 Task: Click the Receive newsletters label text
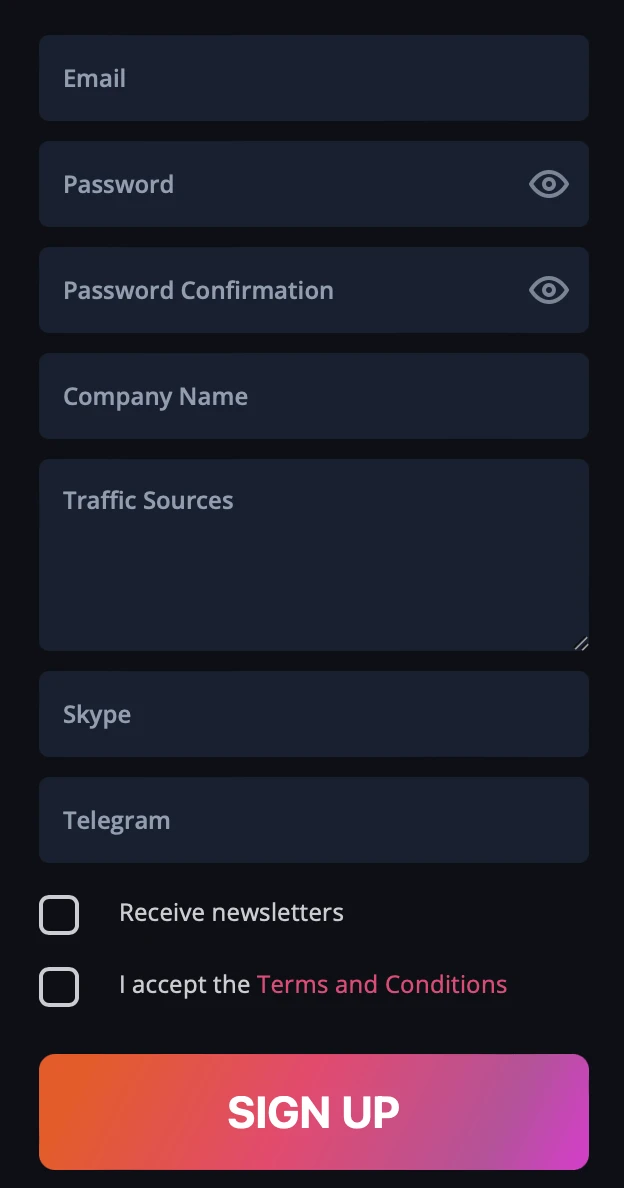point(231,912)
